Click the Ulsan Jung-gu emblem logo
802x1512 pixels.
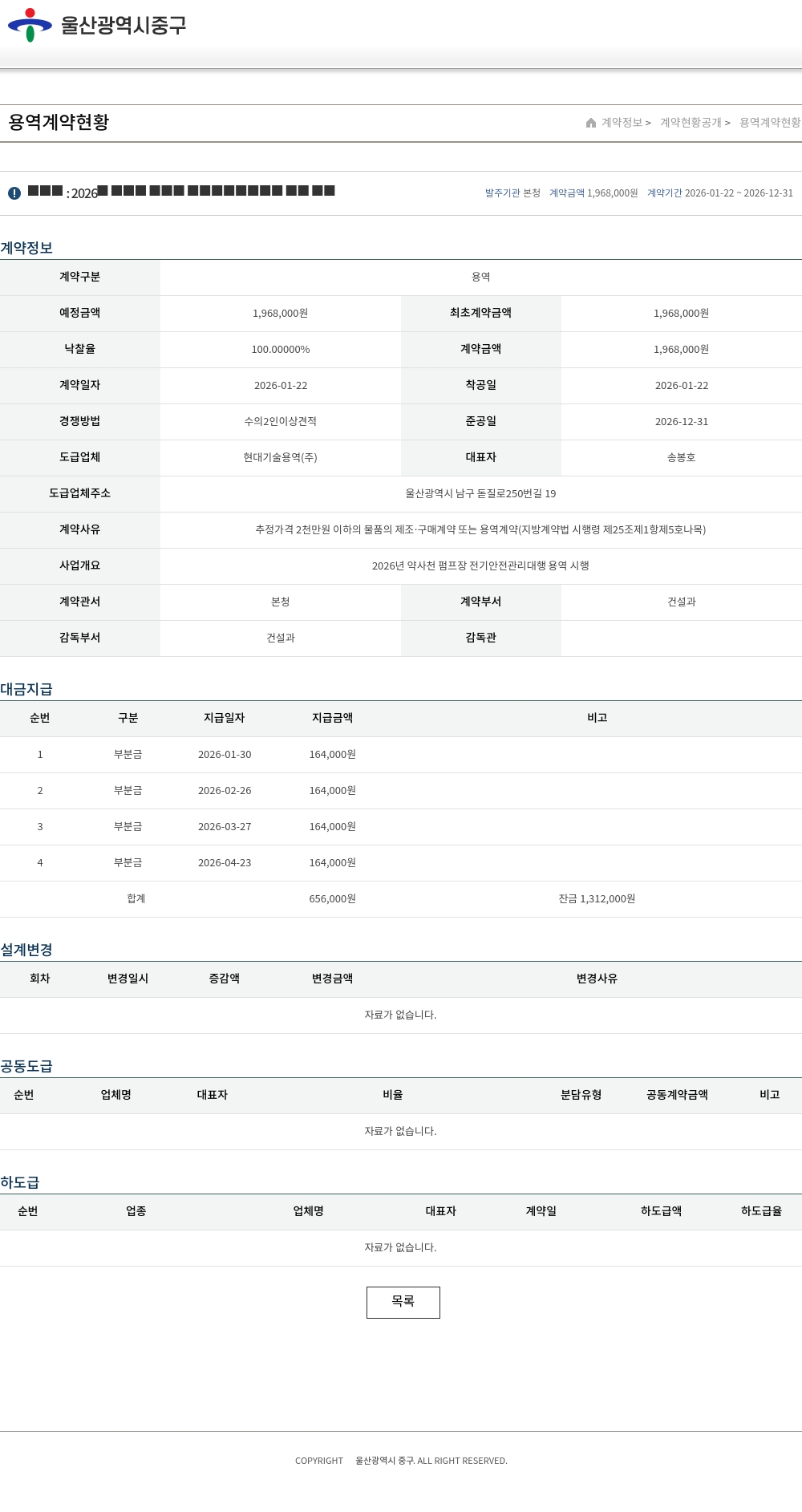click(x=30, y=25)
